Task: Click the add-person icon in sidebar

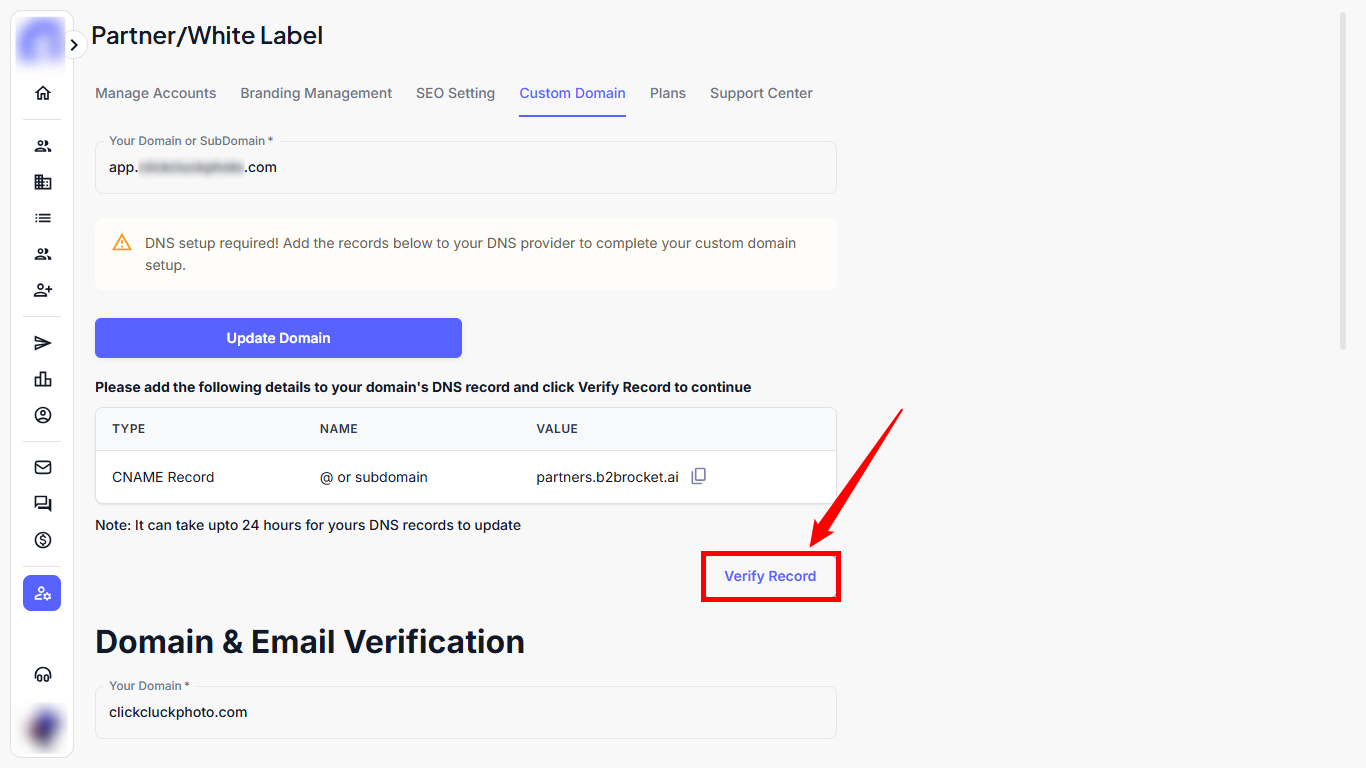Action: pyautogui.click(x=42, y=290)
